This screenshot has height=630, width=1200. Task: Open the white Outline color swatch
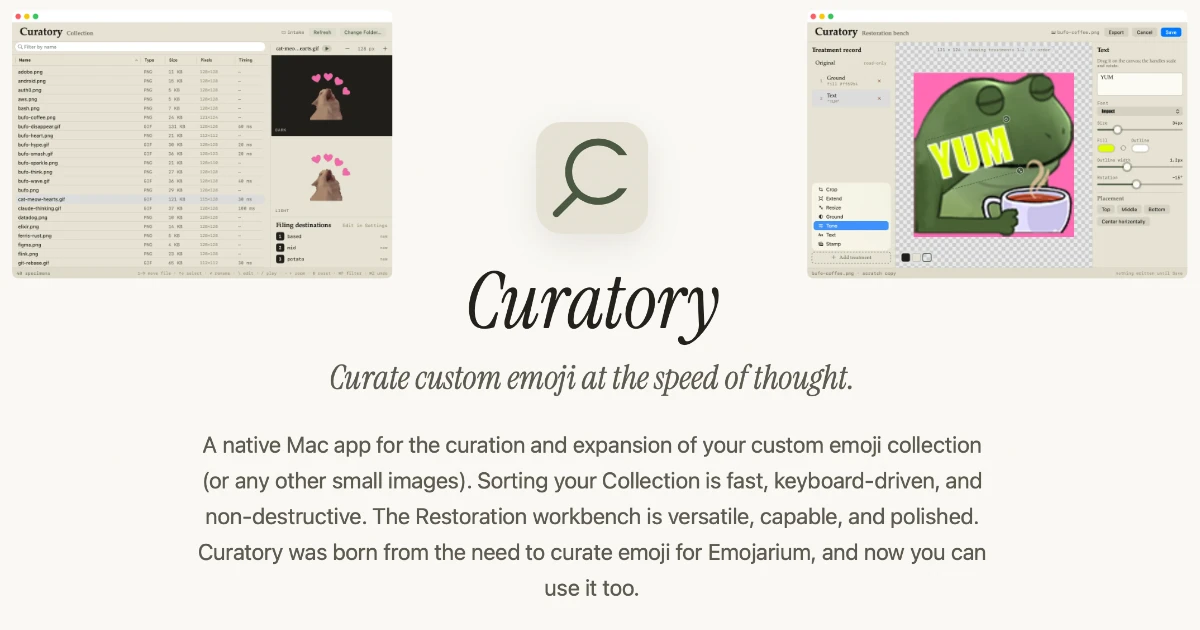point(1140,148)
